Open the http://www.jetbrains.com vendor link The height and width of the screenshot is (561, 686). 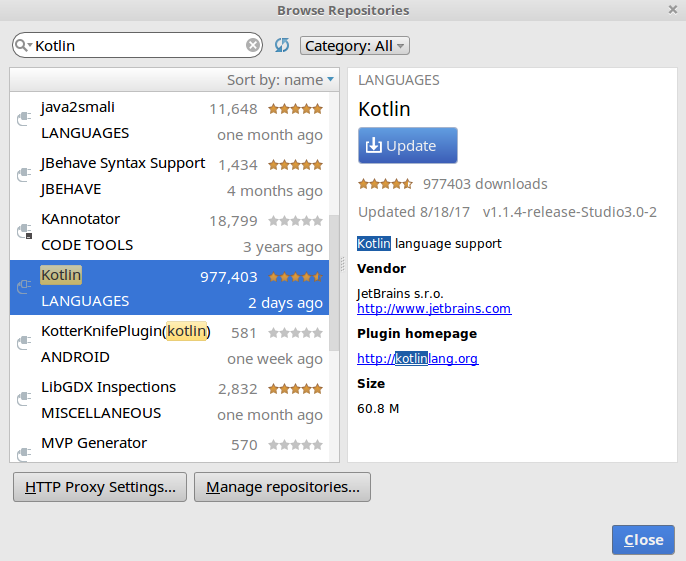click(434, 309)
